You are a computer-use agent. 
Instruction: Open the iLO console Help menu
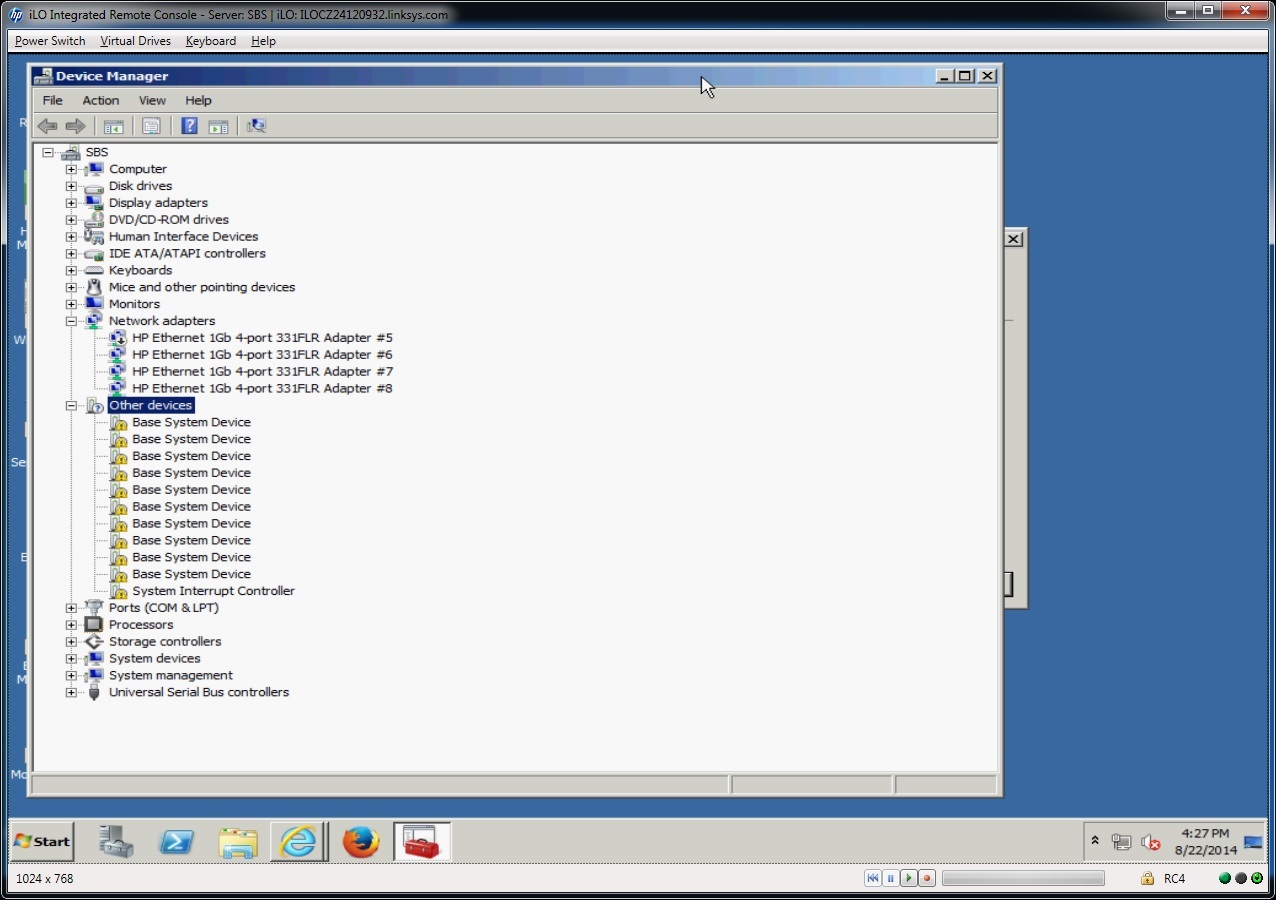263,41
